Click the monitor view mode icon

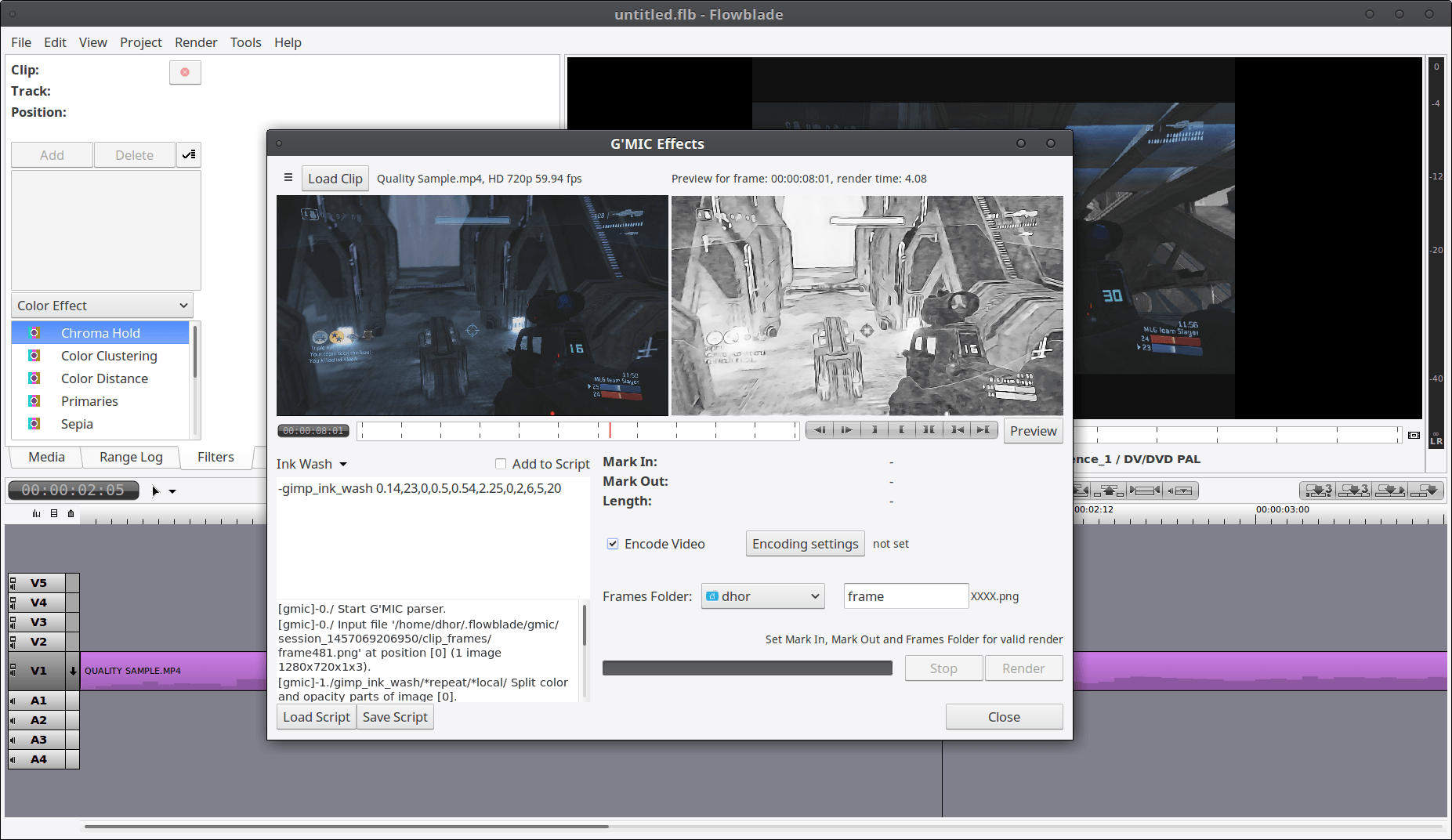1414,435
